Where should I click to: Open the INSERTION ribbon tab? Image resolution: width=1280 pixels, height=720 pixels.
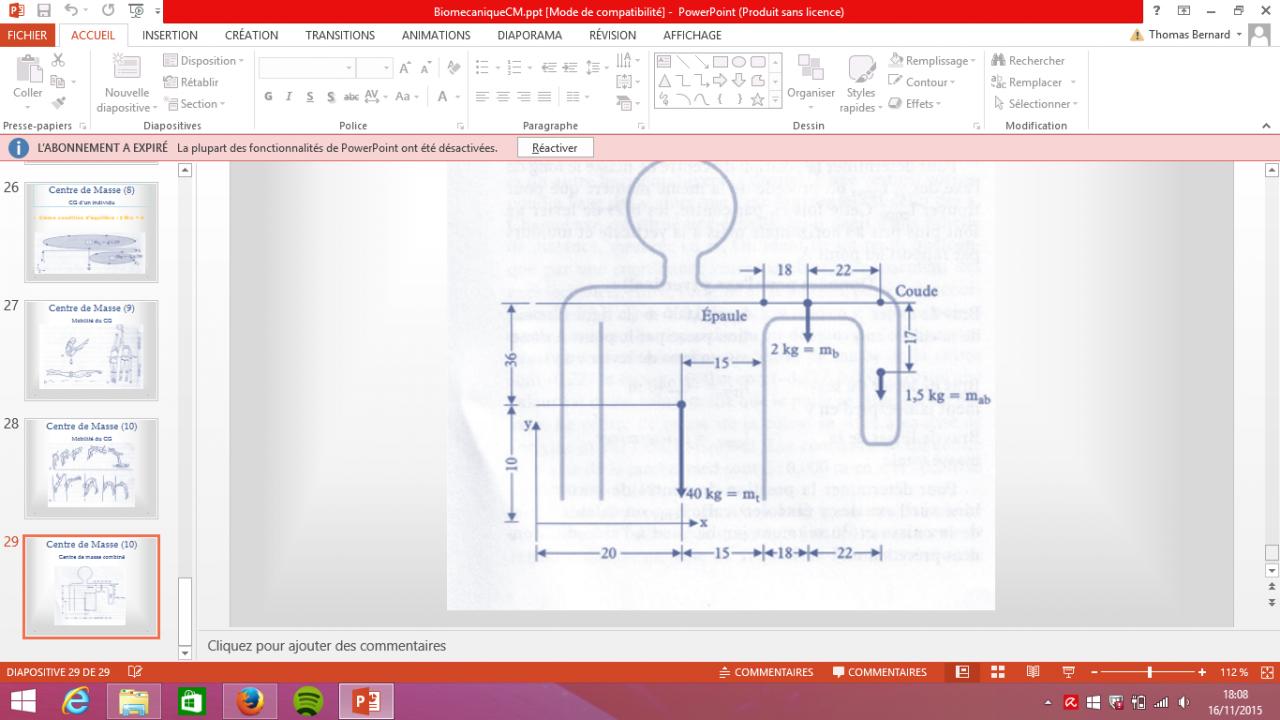click(170, 35)
